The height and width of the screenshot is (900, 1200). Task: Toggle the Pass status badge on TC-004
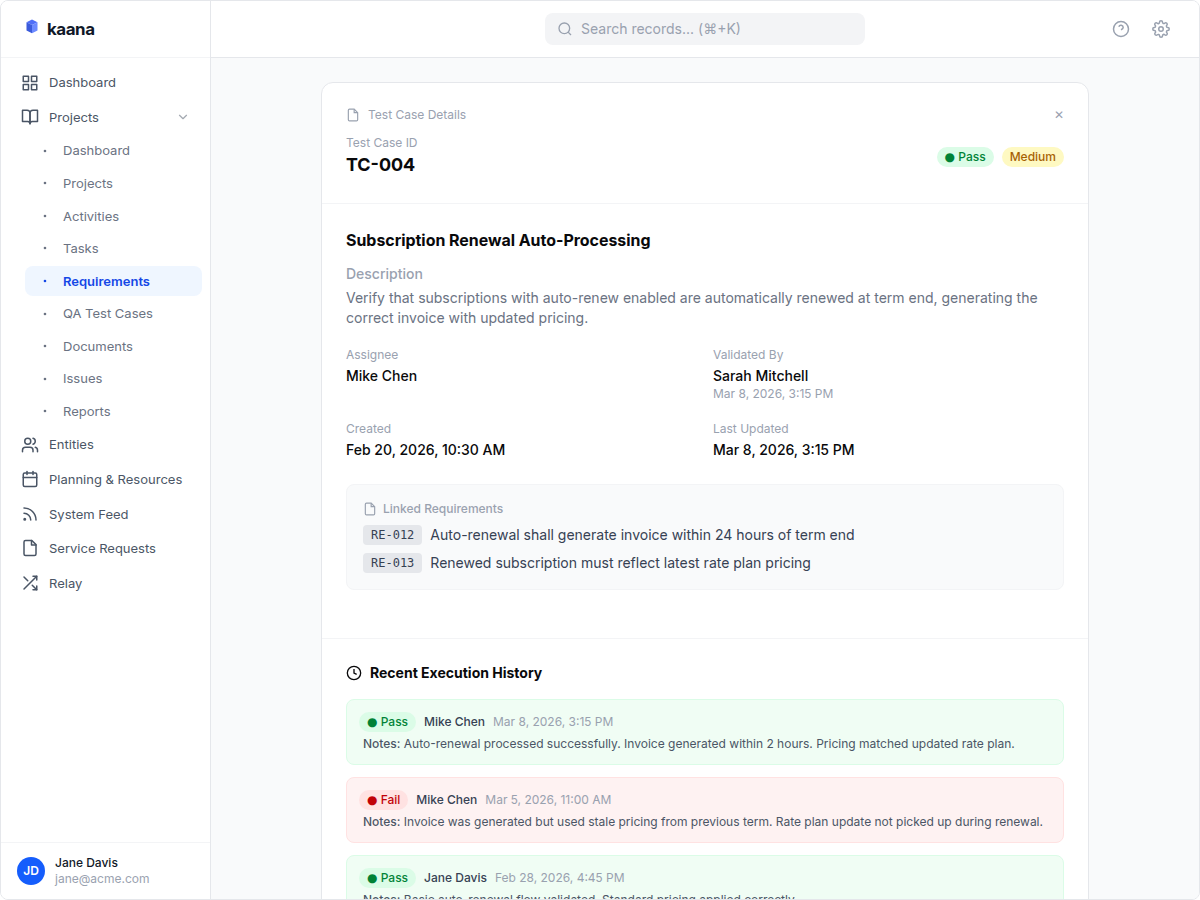[965, 156]
